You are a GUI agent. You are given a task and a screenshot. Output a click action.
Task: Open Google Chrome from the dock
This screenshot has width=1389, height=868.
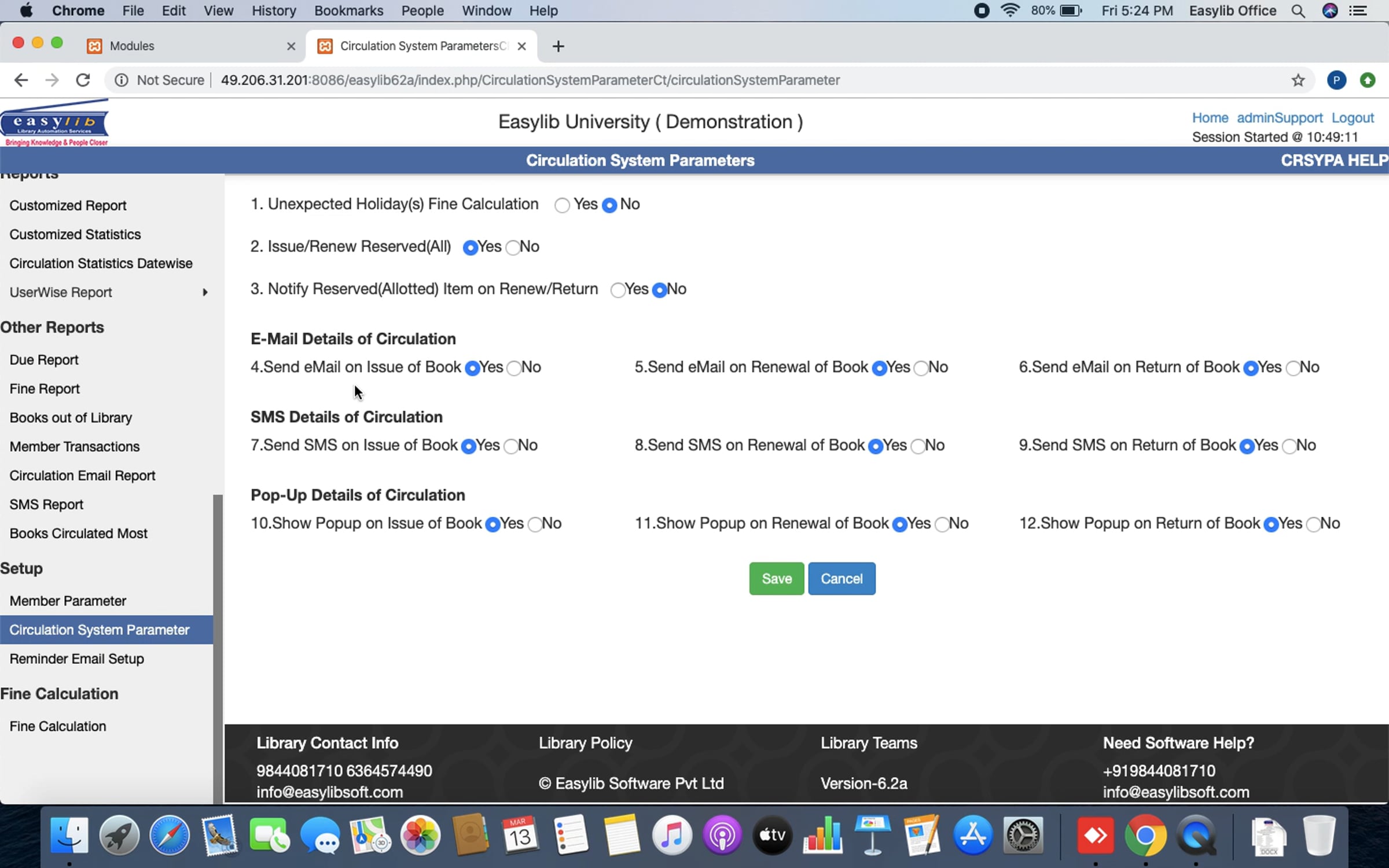[x=1145, y=835]
